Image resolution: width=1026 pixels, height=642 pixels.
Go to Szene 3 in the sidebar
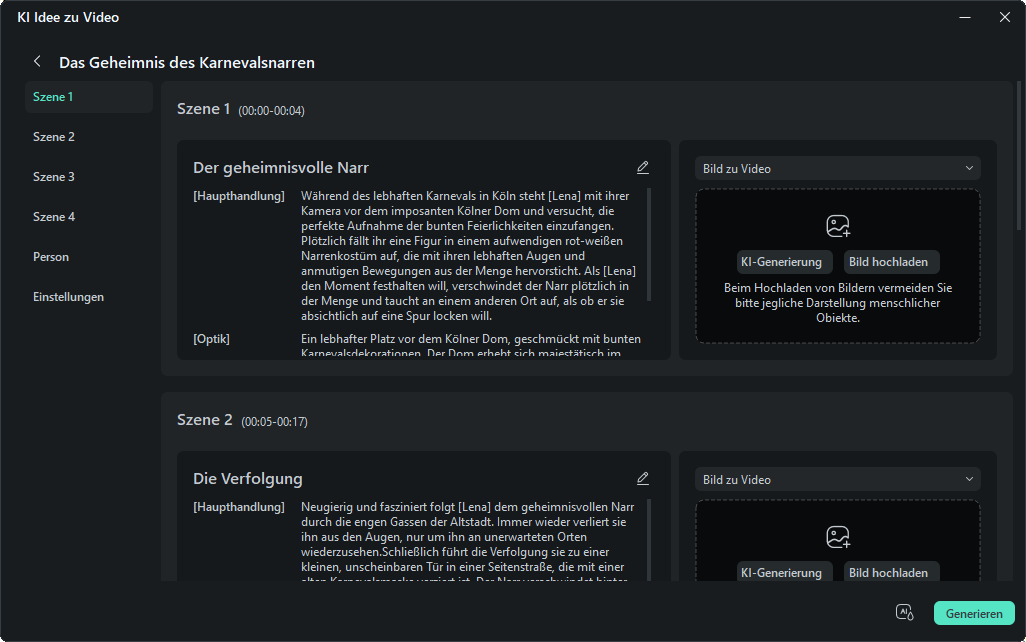pyautogui.click(x=54, y=177)
